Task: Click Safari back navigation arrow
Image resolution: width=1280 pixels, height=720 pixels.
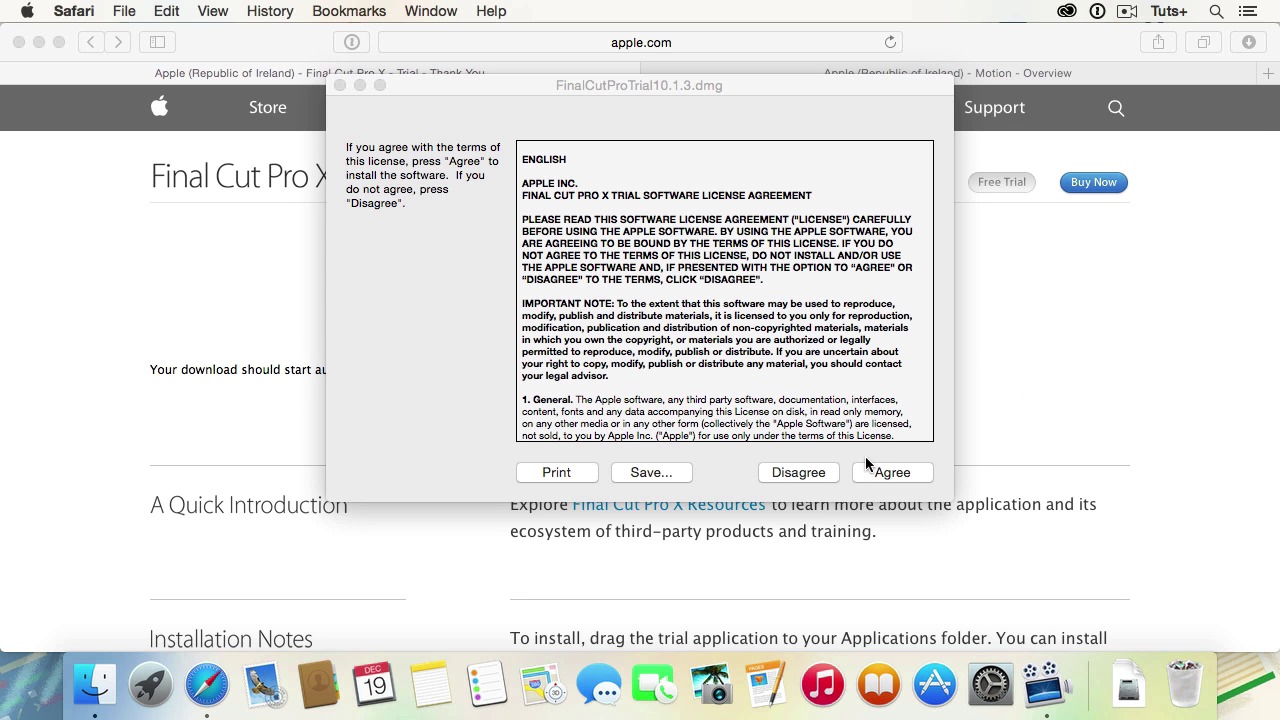Action: tap(91, 42)
